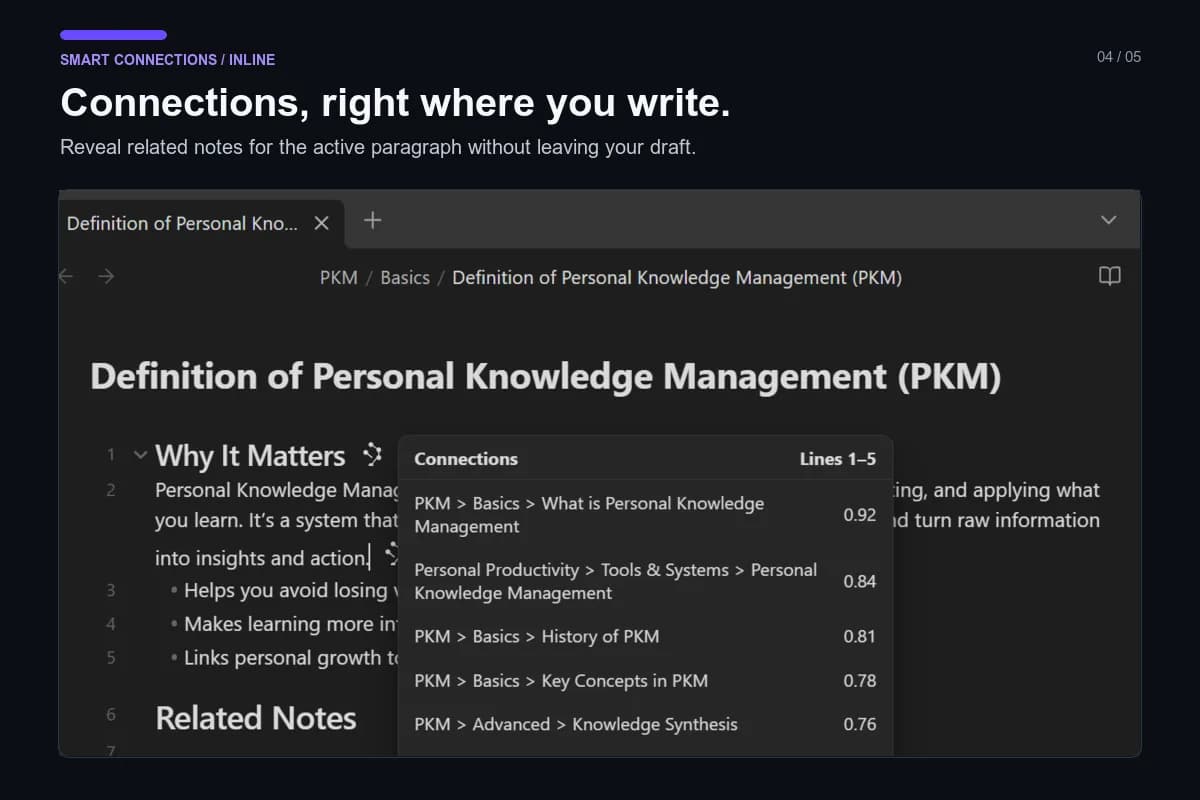Click the 'Smart Connections / Inline' label
Viewport: 1200px width, 800px height.
pyautogui.click(x=167, y=59)
